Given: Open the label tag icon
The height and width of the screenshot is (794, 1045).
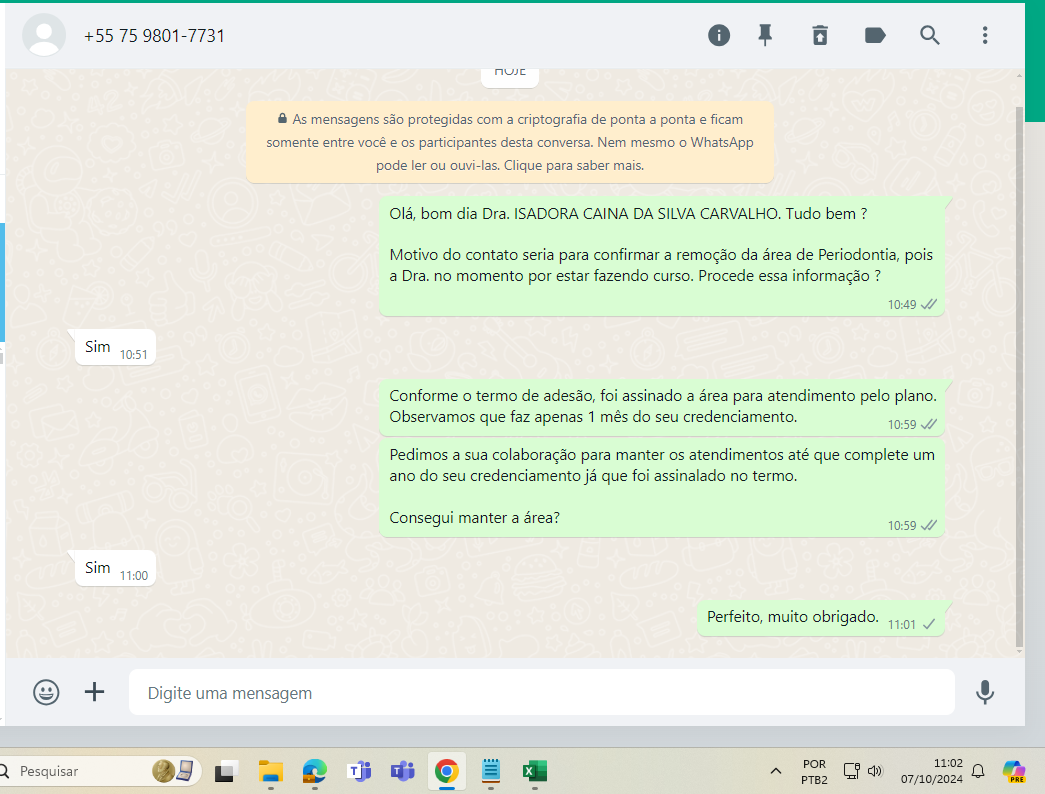Looking at the screenshot, I should [x=875, y=35].
